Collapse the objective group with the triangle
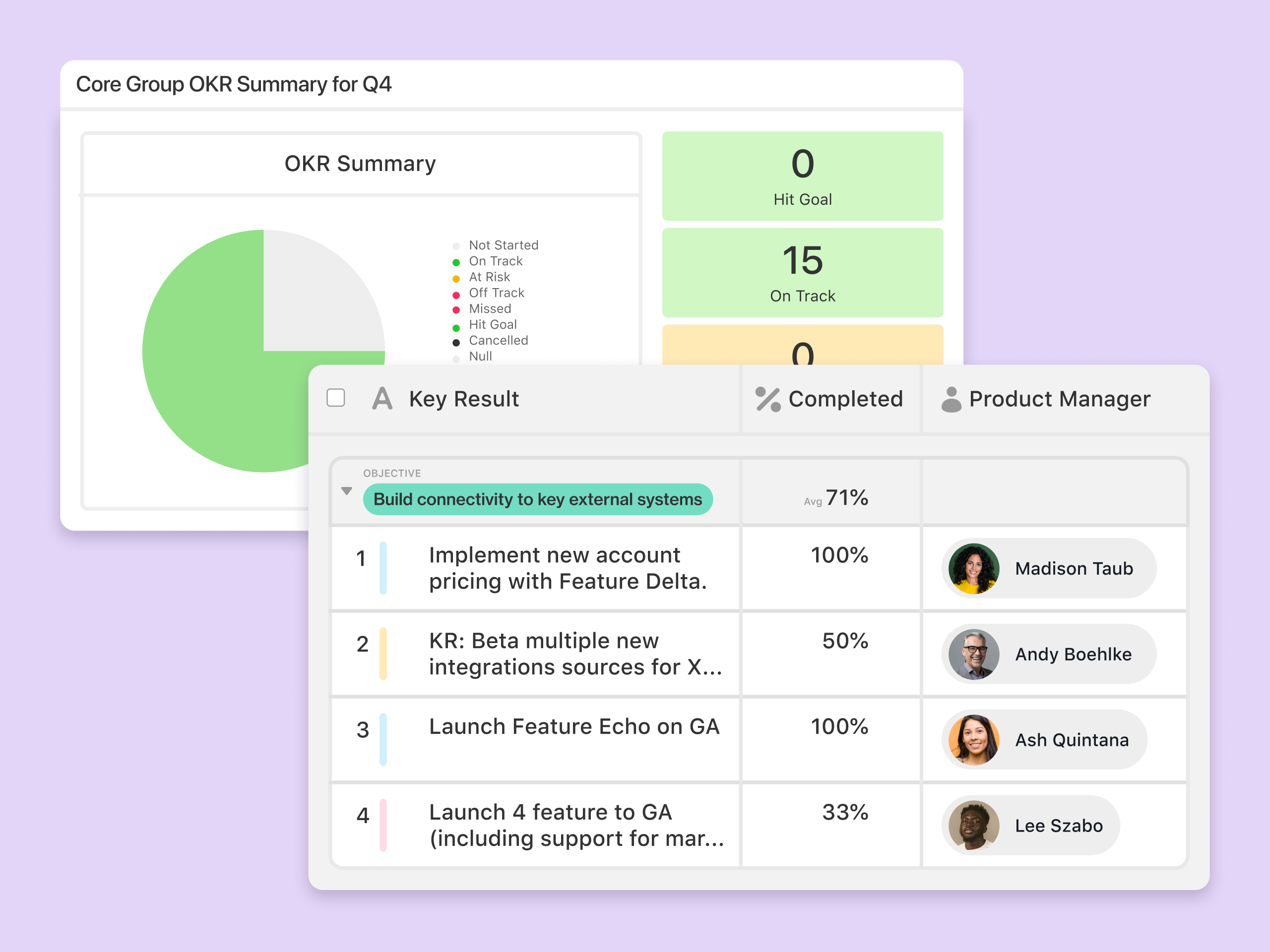The image size is (1270, 952). pos(346,491)
